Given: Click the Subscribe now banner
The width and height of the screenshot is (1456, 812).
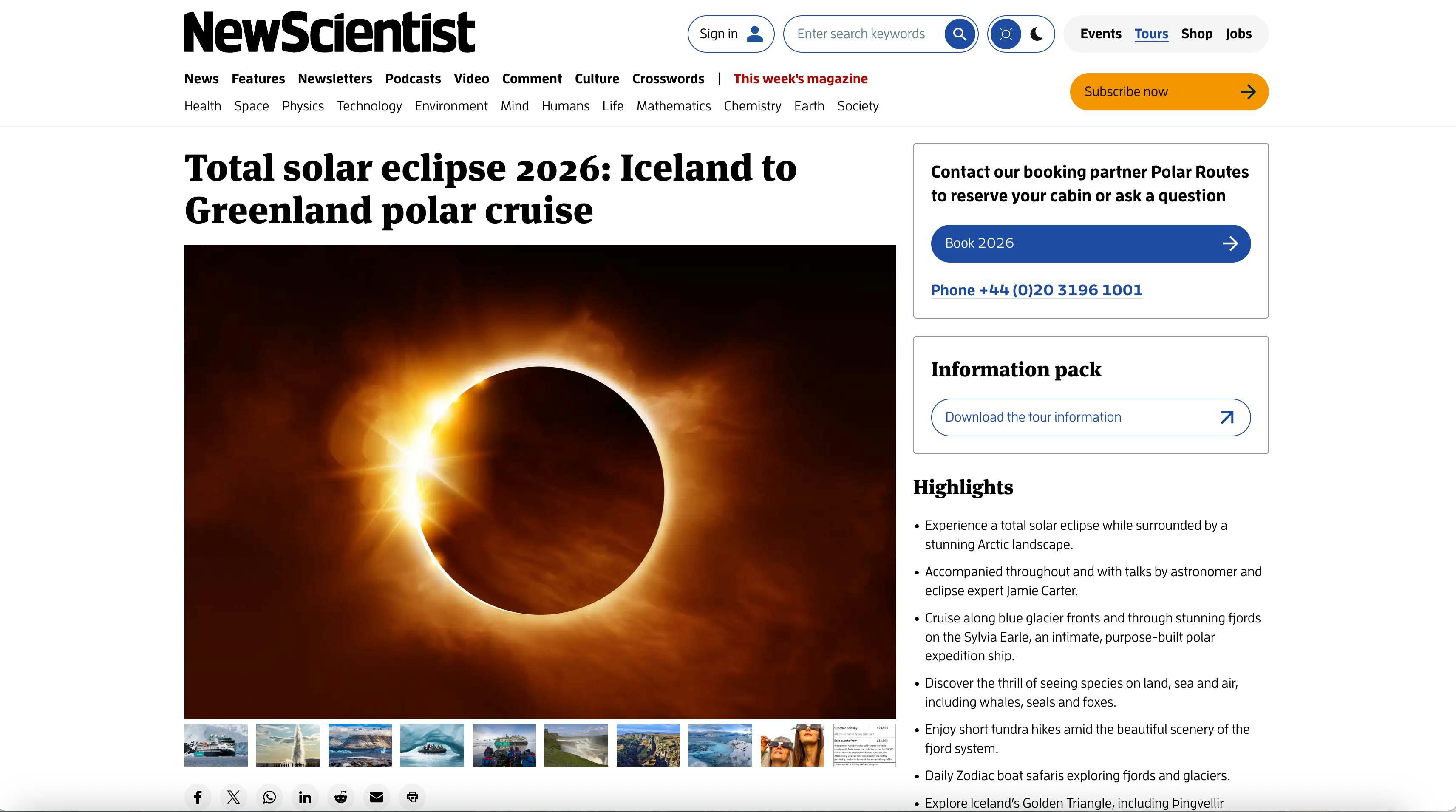Looking at the screenshot, I should coord(1168,91).
